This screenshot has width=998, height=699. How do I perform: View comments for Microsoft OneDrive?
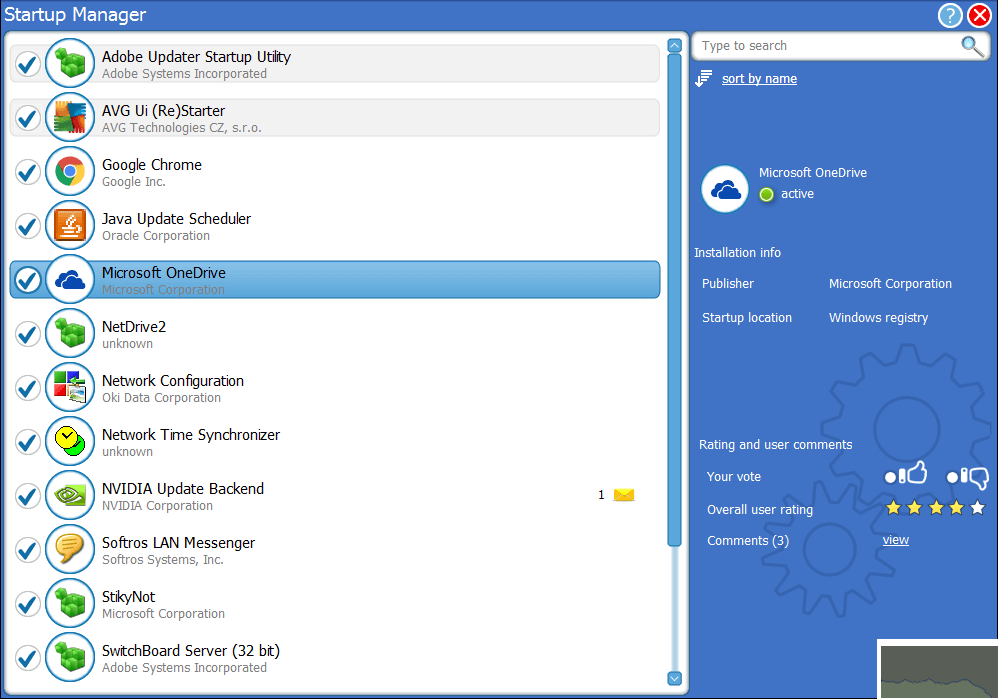tap(895, 540)
